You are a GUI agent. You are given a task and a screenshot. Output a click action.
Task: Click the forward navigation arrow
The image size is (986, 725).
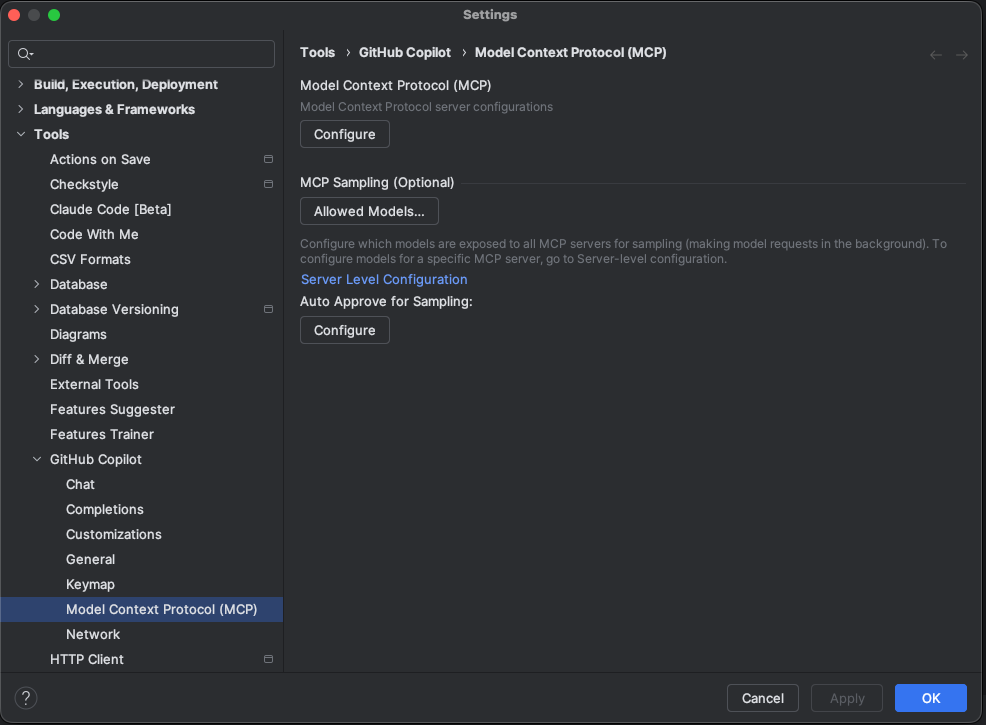coord(961,55)
